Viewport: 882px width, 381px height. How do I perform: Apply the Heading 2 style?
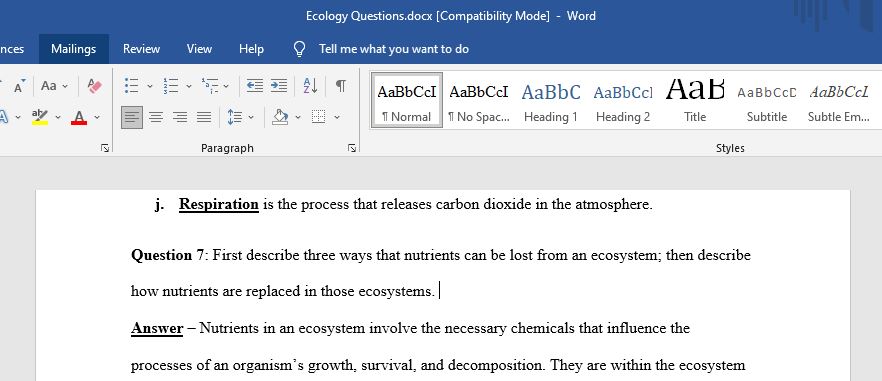[623, 100]
